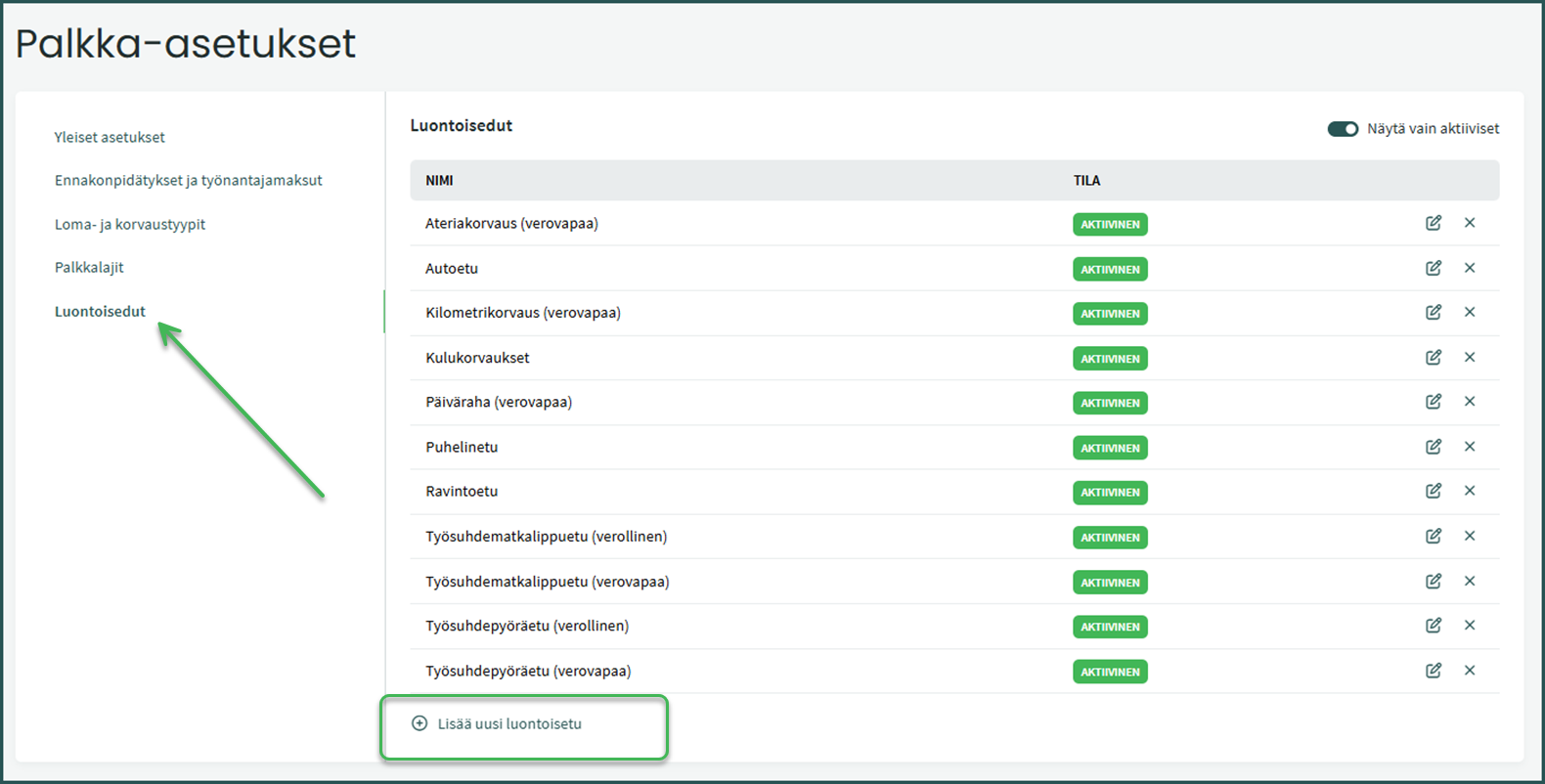Go to Ennakonpidätykset ja työnantajamaksut section

[188, 181]
